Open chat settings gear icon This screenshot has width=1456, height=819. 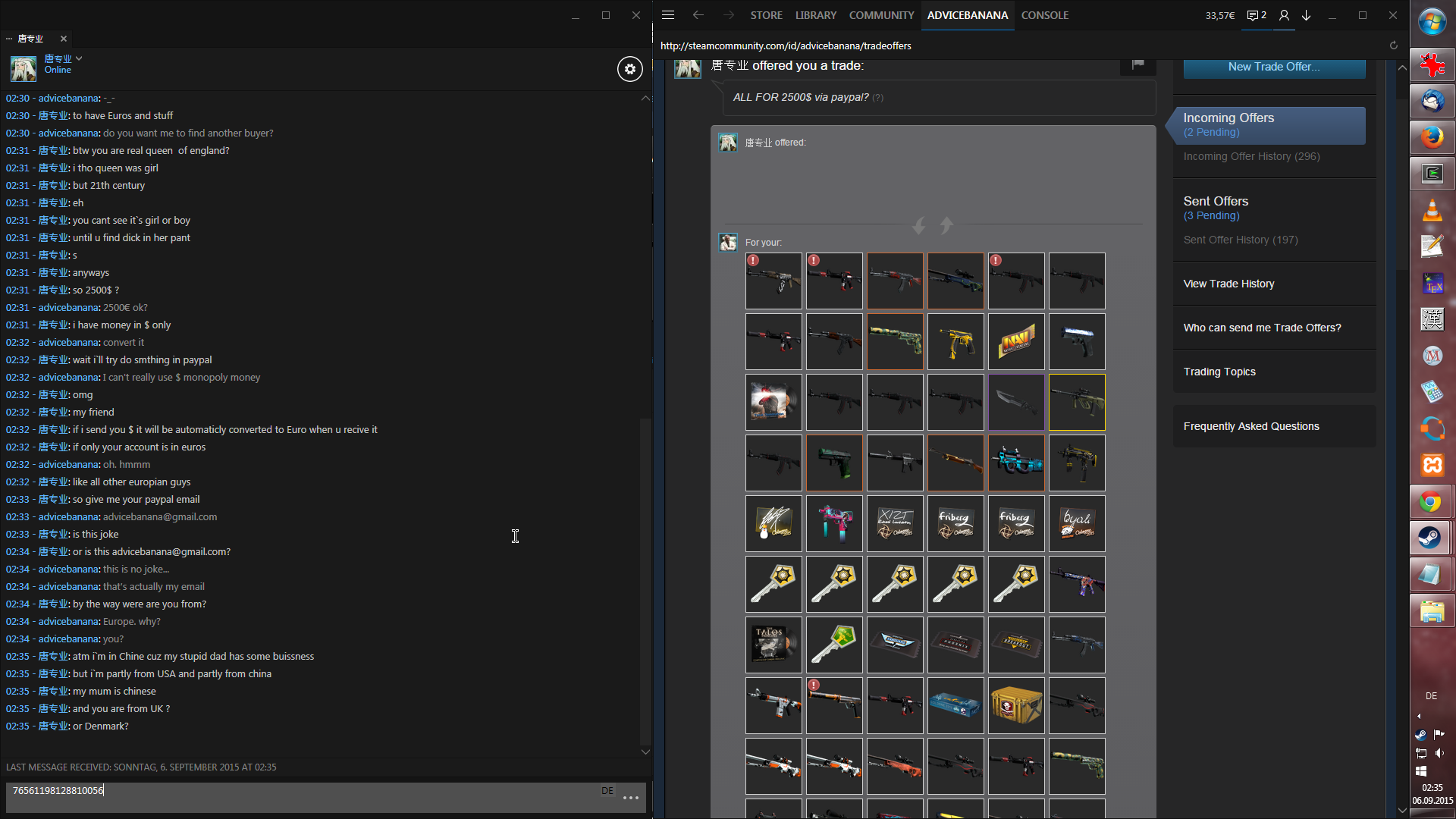[629, 69]
